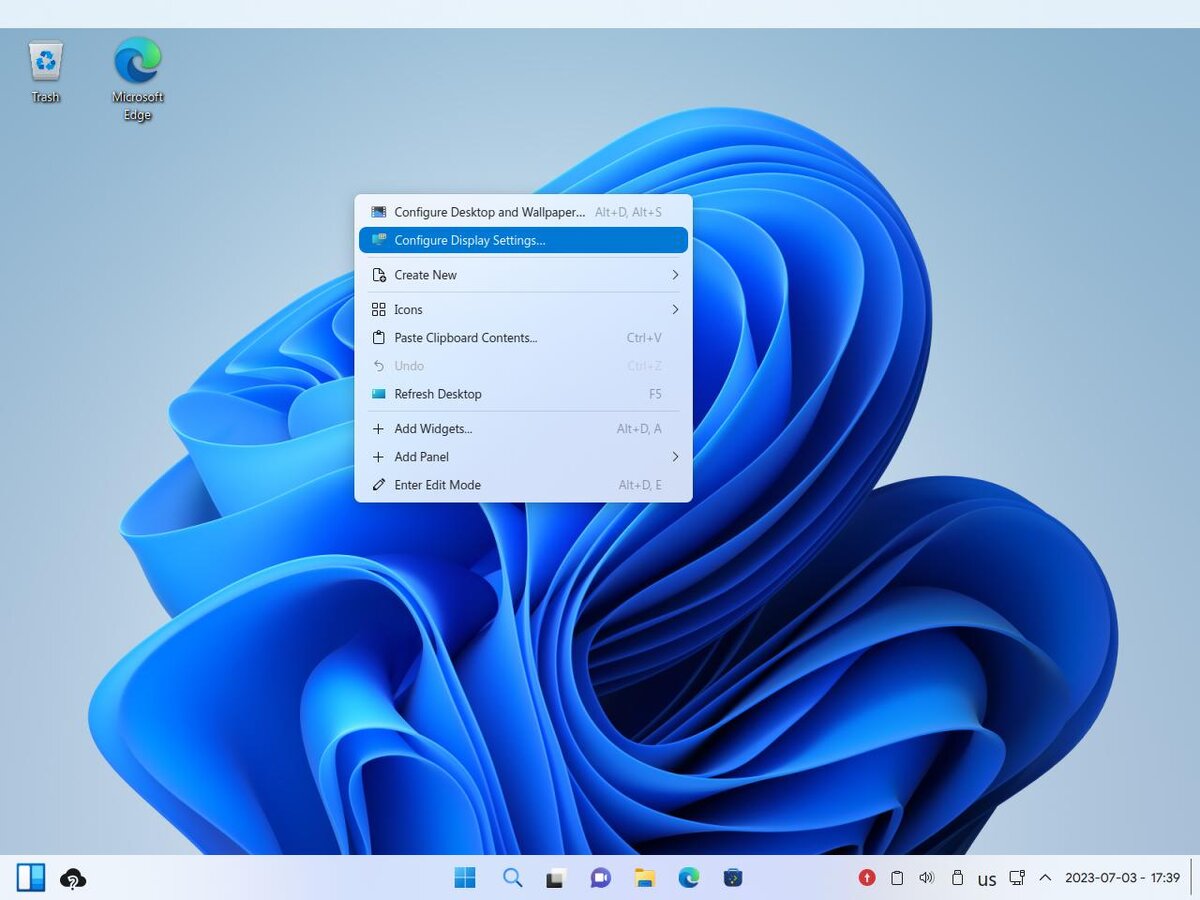
Task: Open the wired network tray icon
Action: 1017,878
